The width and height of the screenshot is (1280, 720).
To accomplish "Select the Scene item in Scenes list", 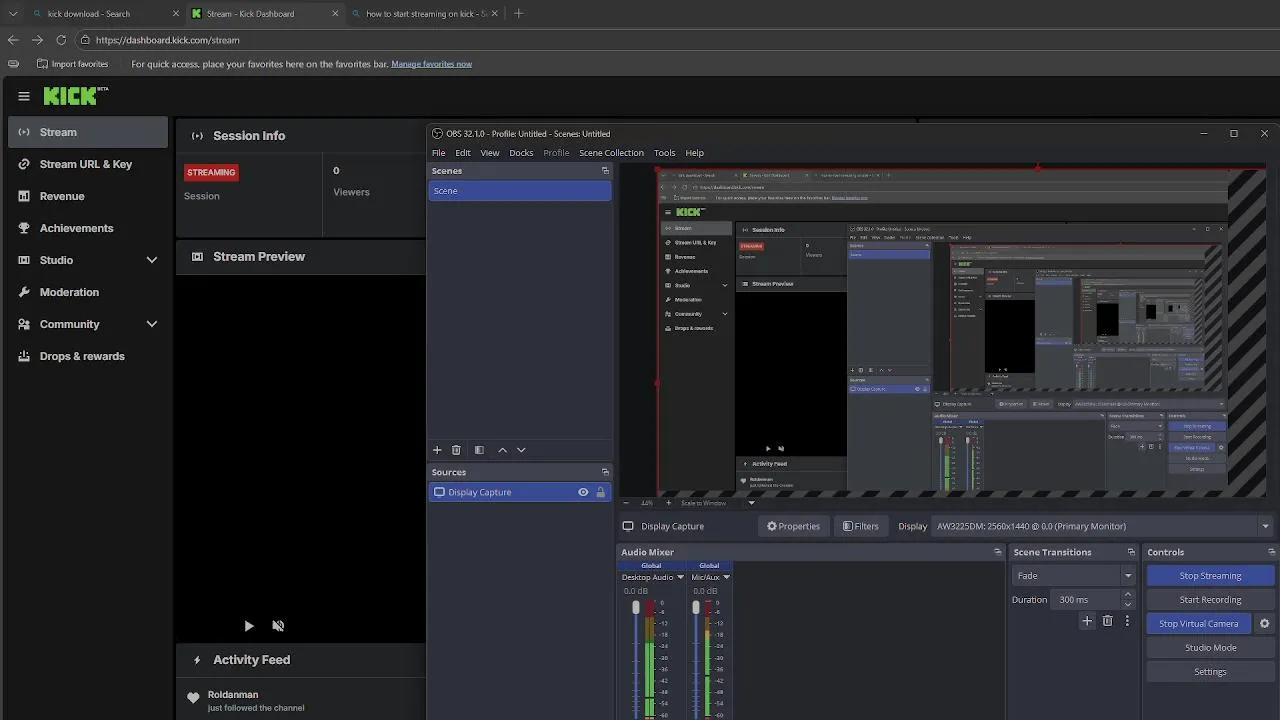I will tap(520, 191).
